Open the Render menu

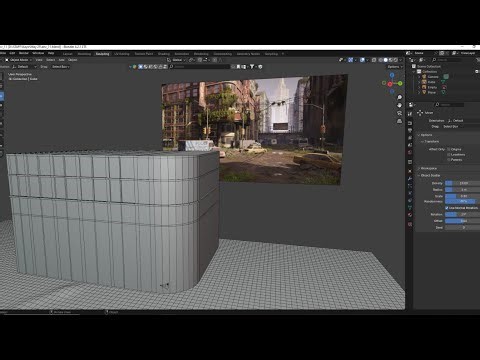point(24,53)
